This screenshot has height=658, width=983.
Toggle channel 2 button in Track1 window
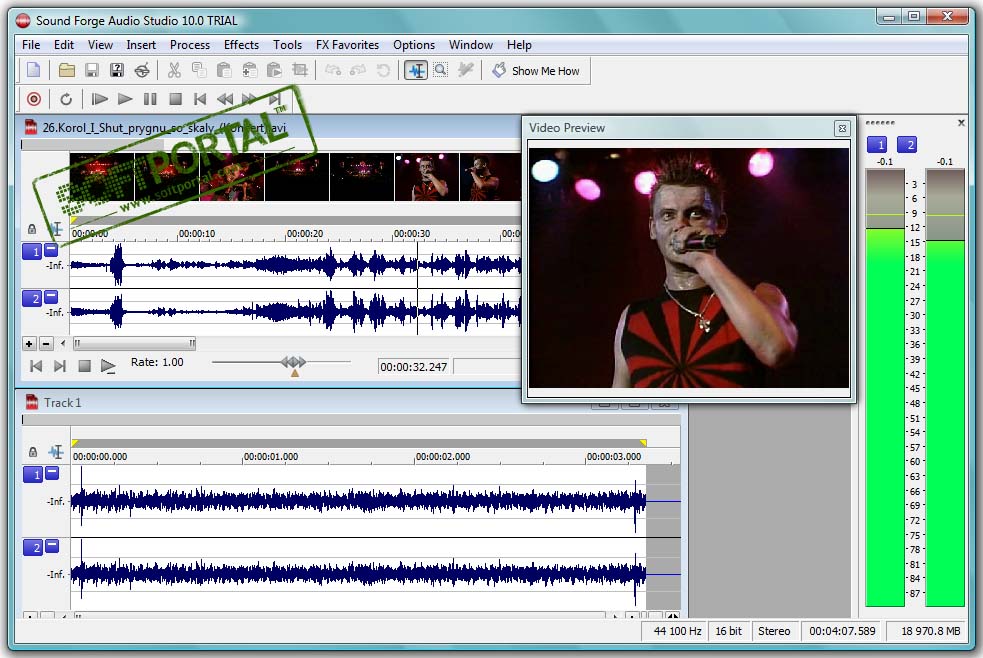coord(33,548)
